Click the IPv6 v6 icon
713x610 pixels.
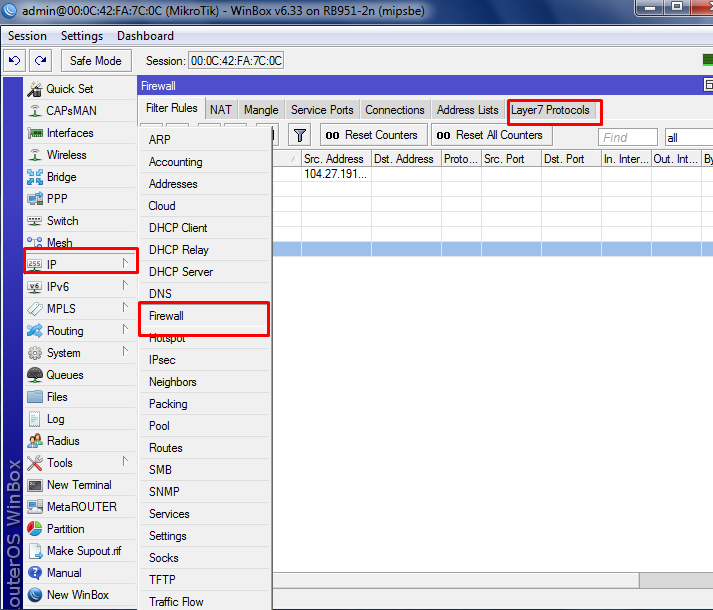click(35, 287)
